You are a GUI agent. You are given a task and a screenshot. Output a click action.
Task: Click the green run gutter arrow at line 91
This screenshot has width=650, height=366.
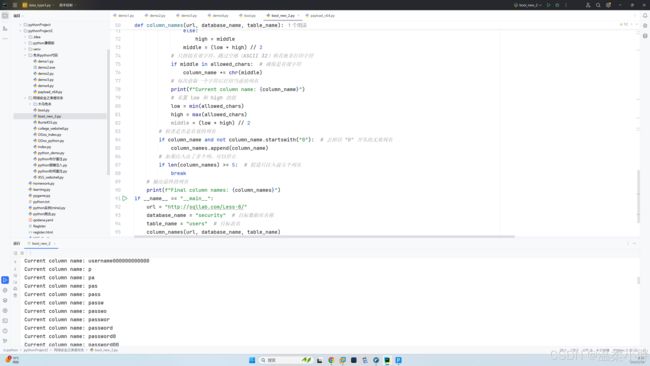pyautogui.click(x=125, y=199)
